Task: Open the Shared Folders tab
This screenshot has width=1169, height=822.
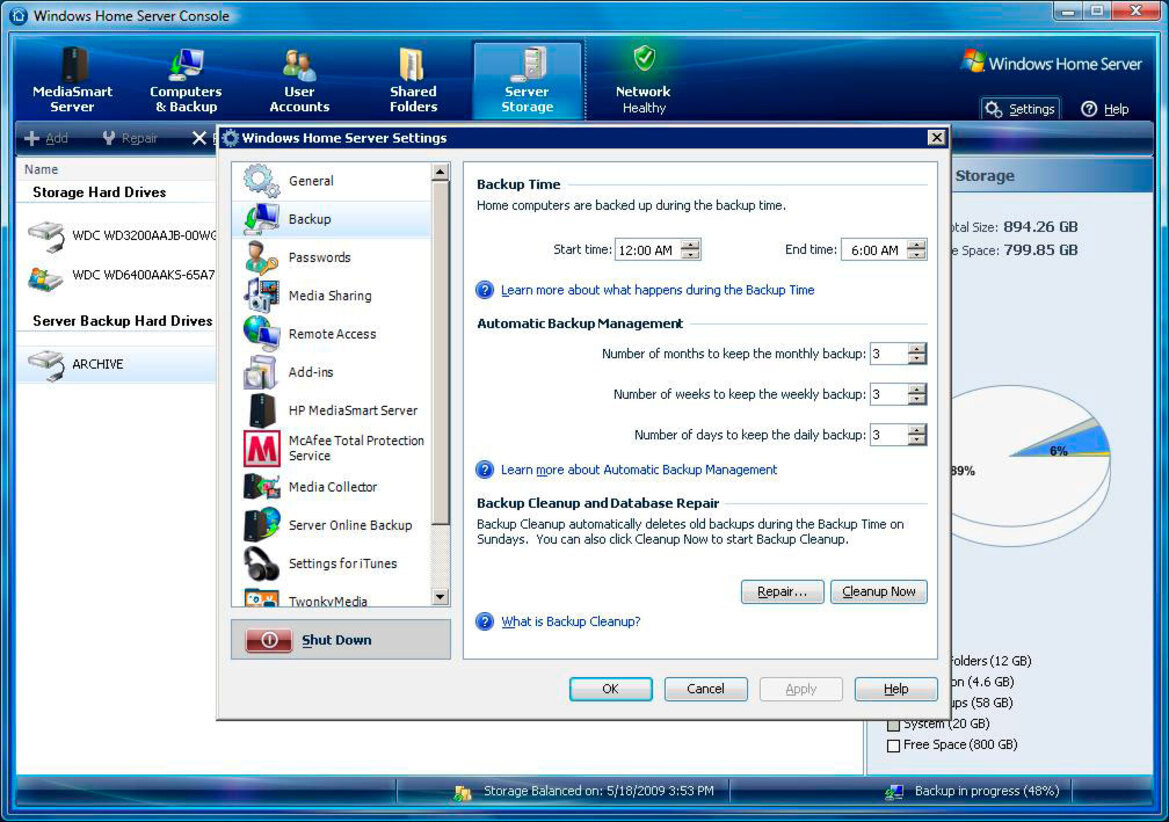Action: click(413, 80)
